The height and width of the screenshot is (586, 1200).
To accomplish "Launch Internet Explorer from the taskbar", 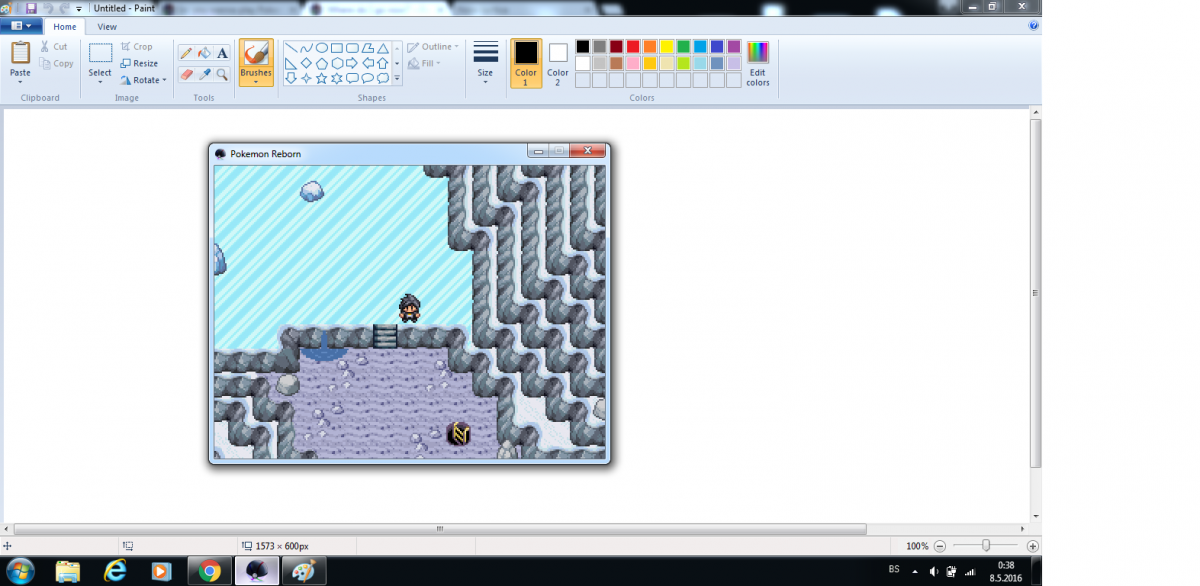I will click(x=116, y=571).
